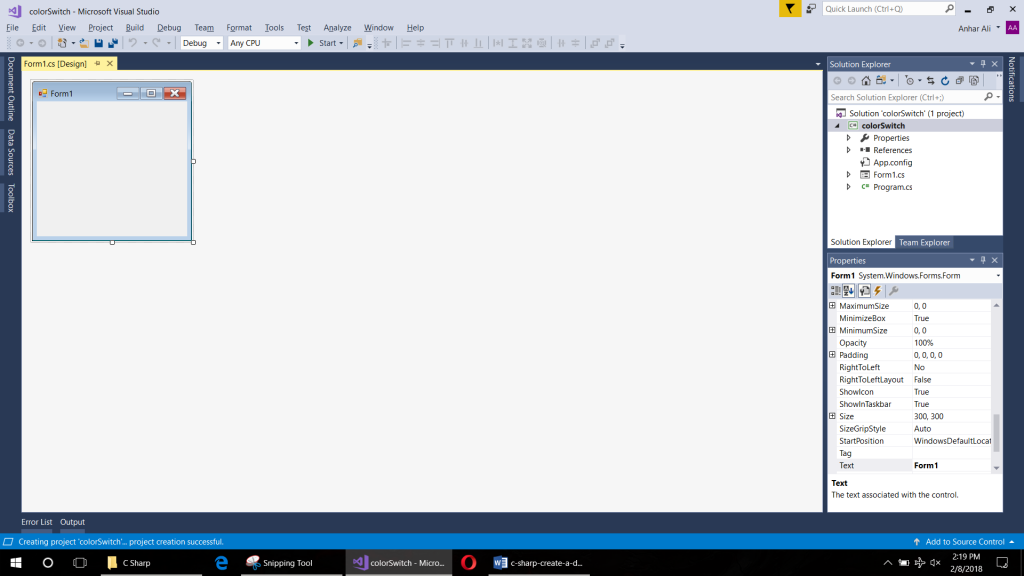Open the Error List panel
The height and width of the screenshot is (576, 1024).
pyautogui.click(x=37, y=521)
